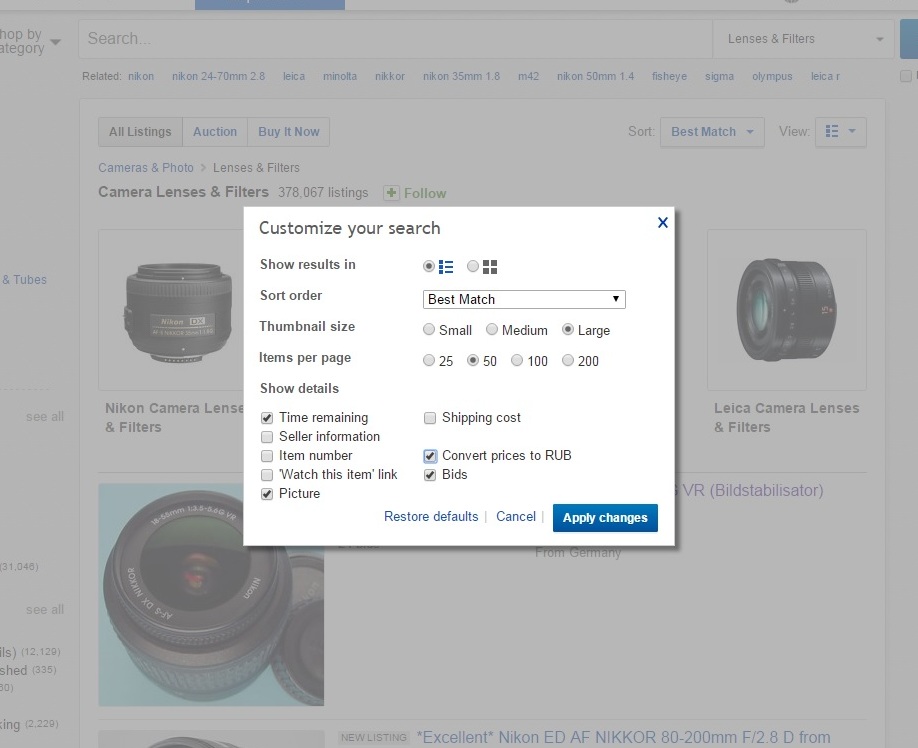
Task: Click the 18-55mm Nikkor listing photo
Action: 211,595
